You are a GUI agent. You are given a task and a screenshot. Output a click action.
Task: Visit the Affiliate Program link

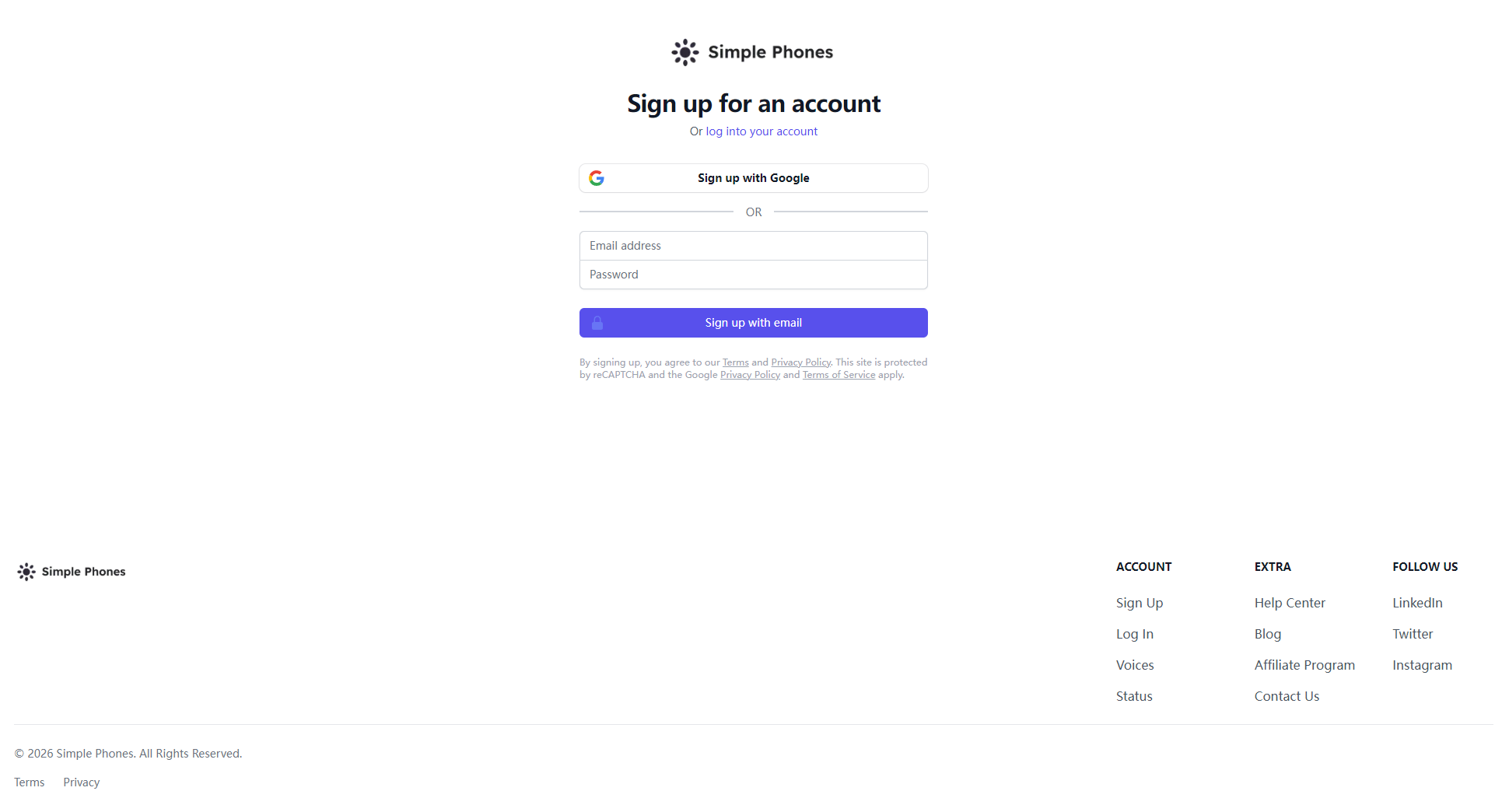point(1304,665)
